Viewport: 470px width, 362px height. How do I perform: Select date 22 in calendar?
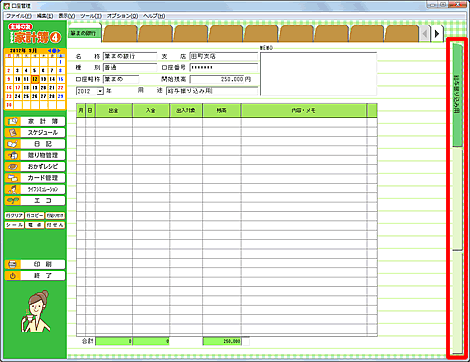[x=60, y=88]
